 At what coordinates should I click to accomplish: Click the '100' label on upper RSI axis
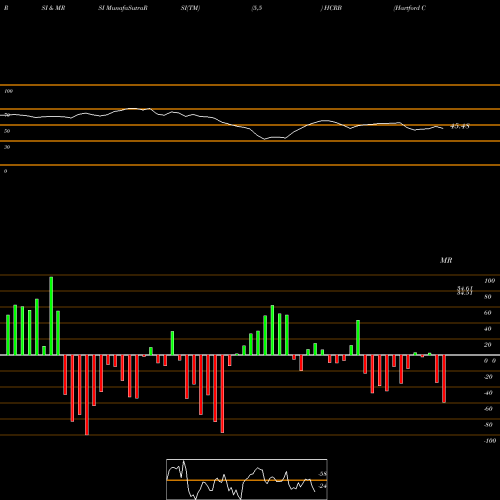(8, 91)
